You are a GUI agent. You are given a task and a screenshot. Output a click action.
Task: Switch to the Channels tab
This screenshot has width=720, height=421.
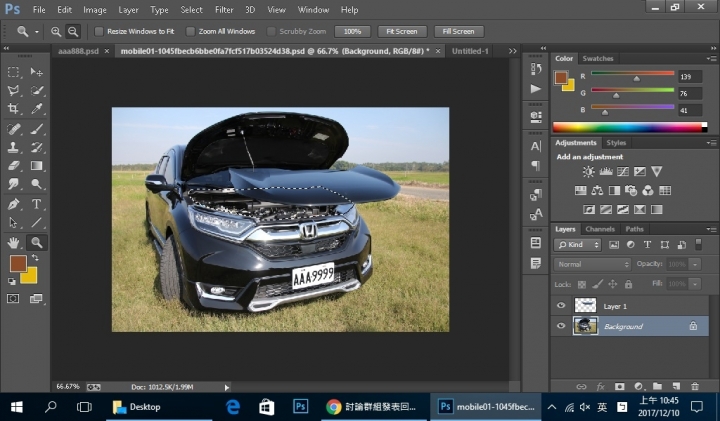click(x=600, y=229)
